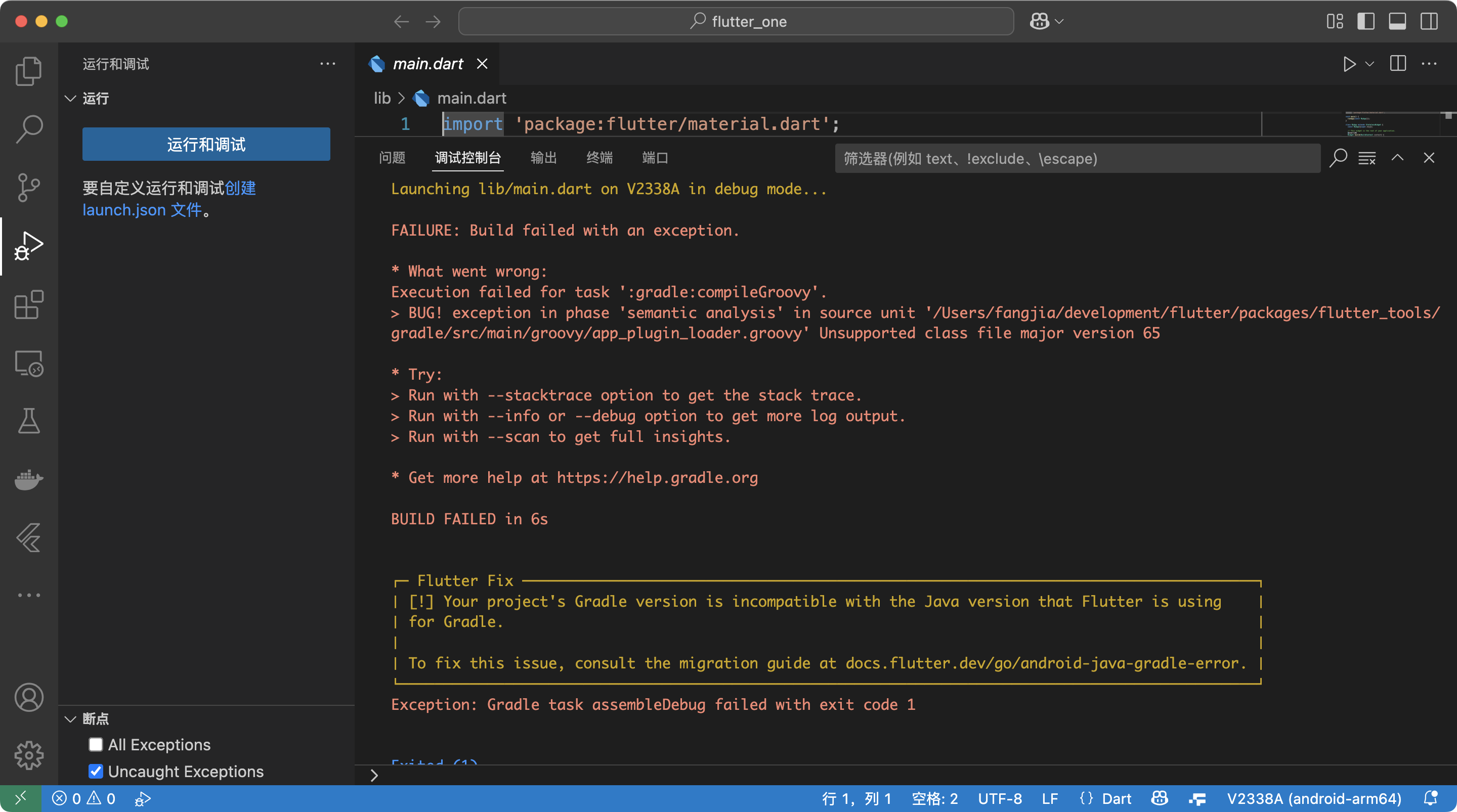Open the Remote Explorer view
The height and width of the screenshot is (812, 1457).
coord(29,364)
